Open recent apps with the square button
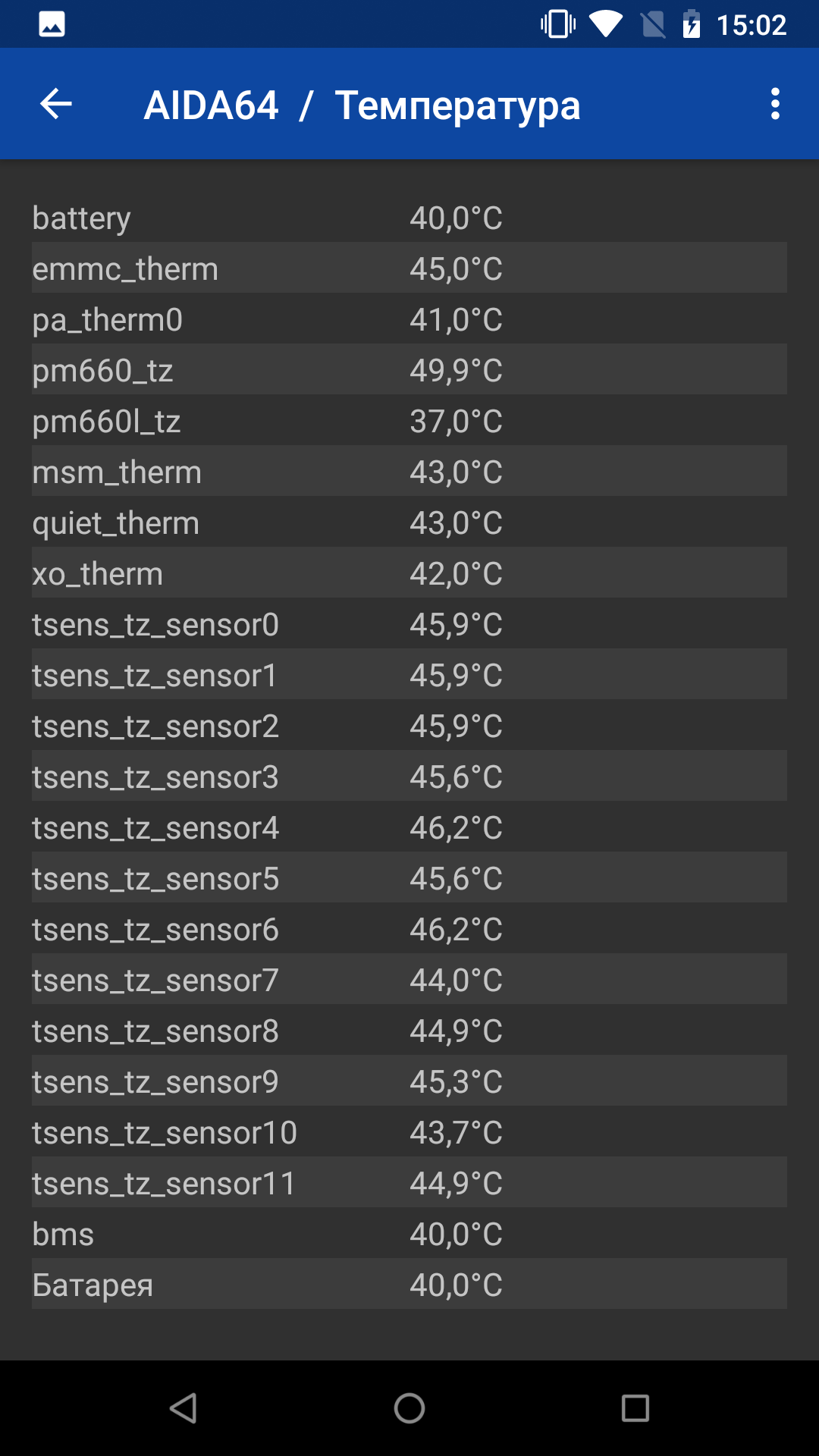This screenshot has height=1456, width=819. point(635,1408)
